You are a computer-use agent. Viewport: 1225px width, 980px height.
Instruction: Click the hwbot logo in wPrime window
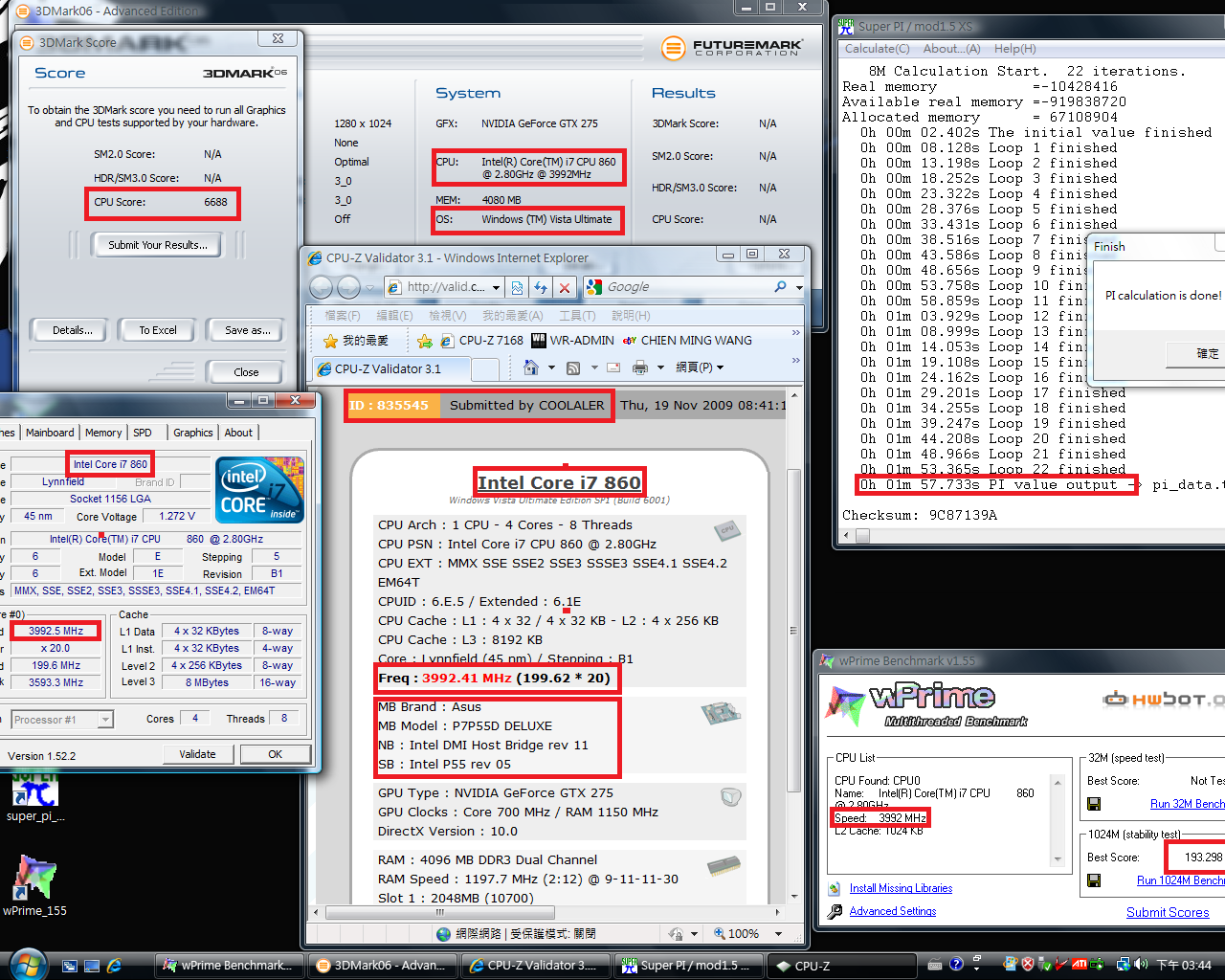pos(1164,700)
